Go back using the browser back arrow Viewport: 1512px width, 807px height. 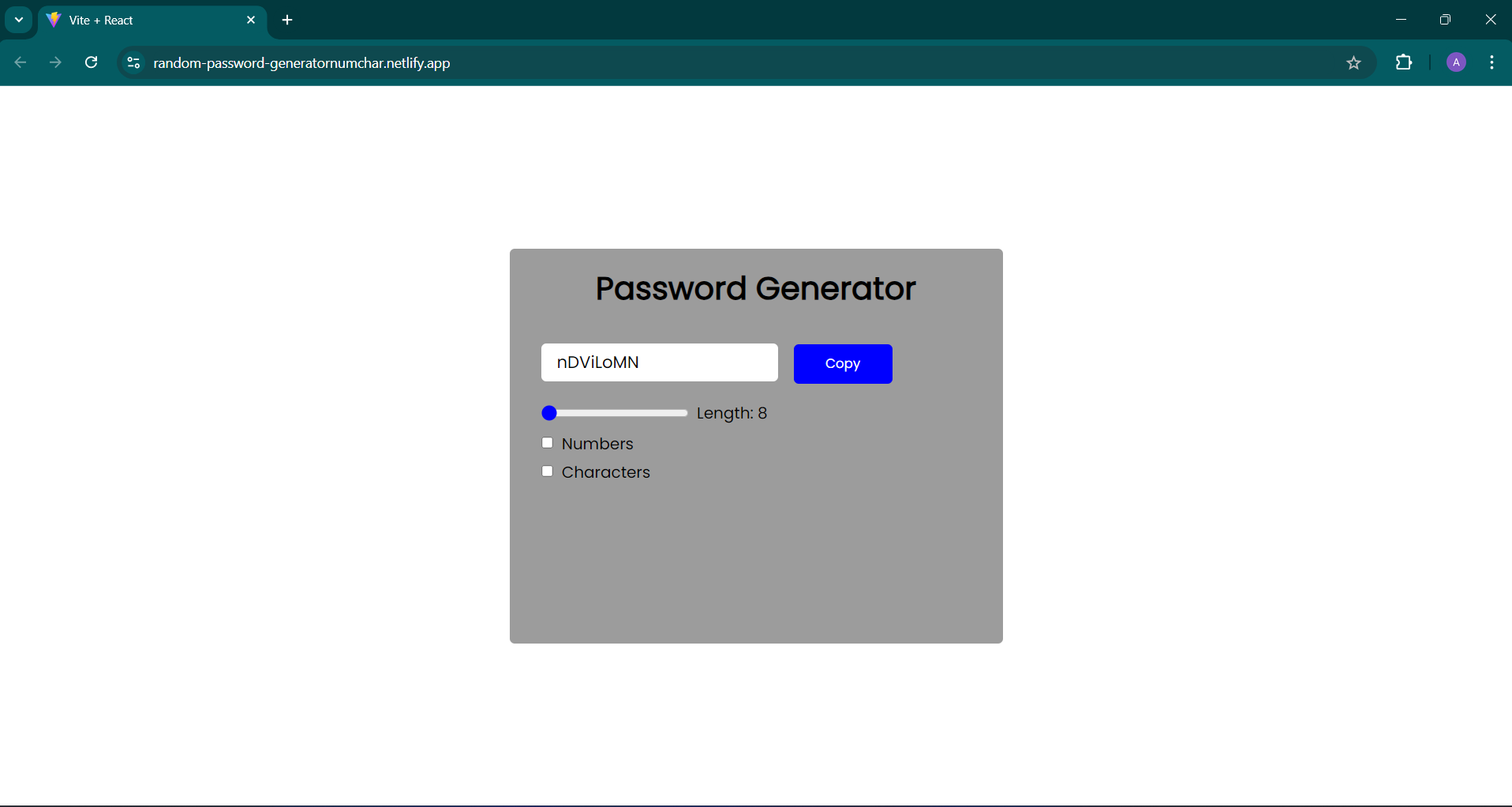click(21, 62)
